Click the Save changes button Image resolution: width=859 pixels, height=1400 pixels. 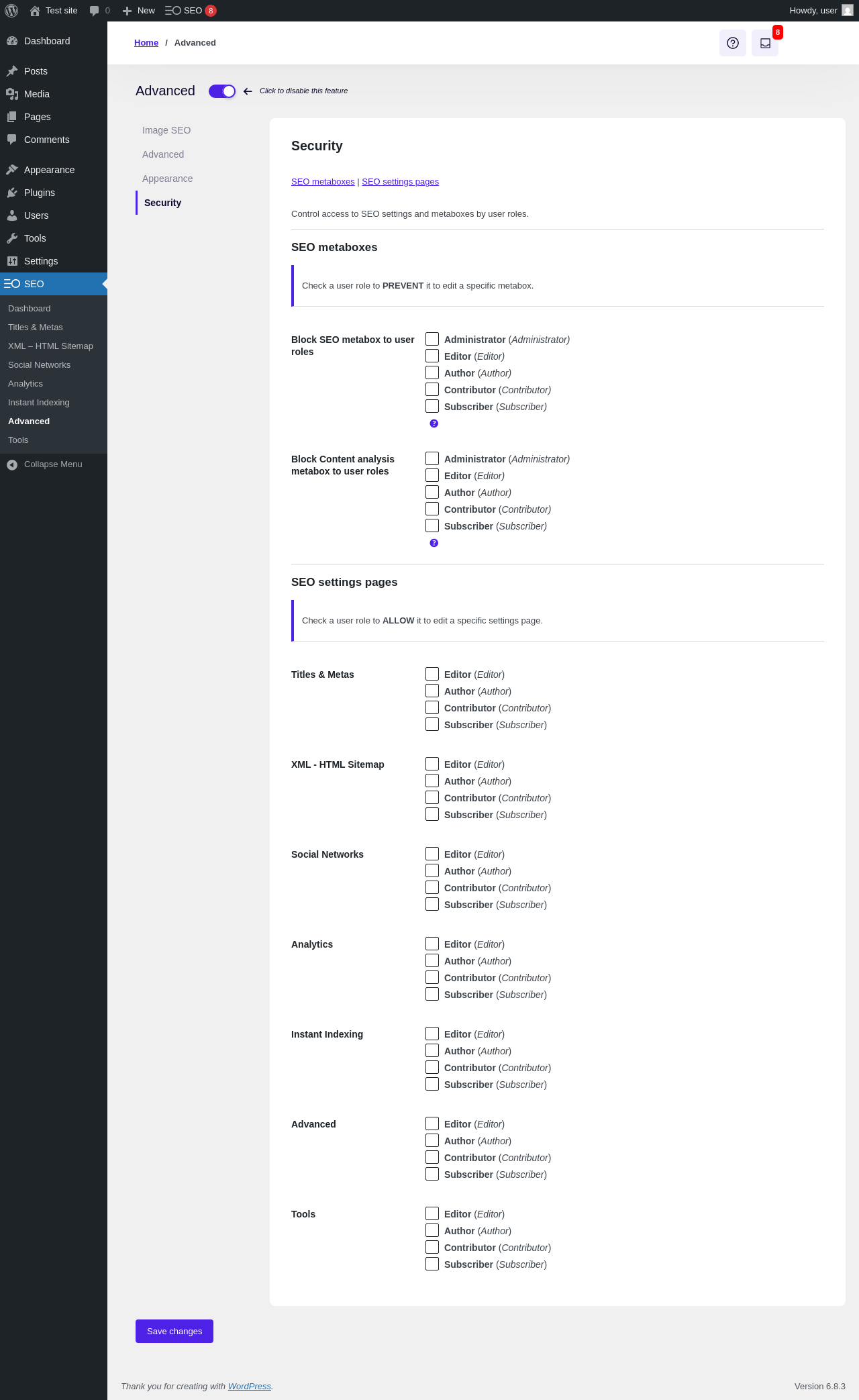(x=174, y=1331)
